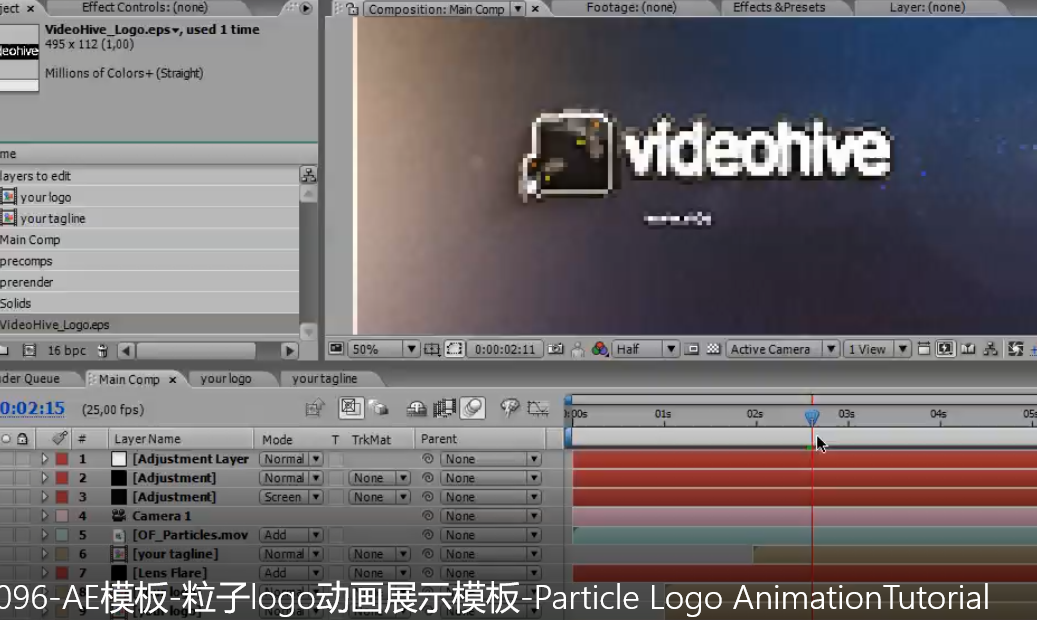Open Parent dropdown for Camera 1 layer
The height and width of the screenshot is (620, 1037).
pos(491,515)
